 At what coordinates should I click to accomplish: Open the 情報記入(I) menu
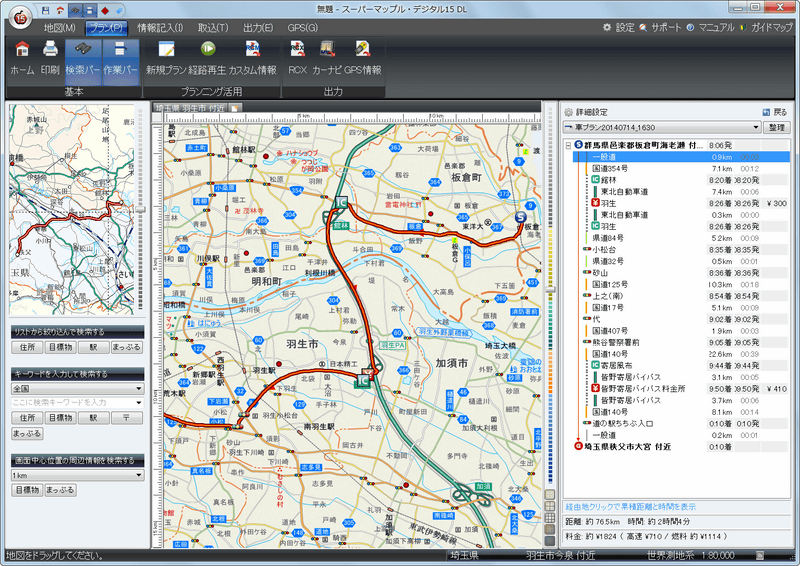pos(160,28)
